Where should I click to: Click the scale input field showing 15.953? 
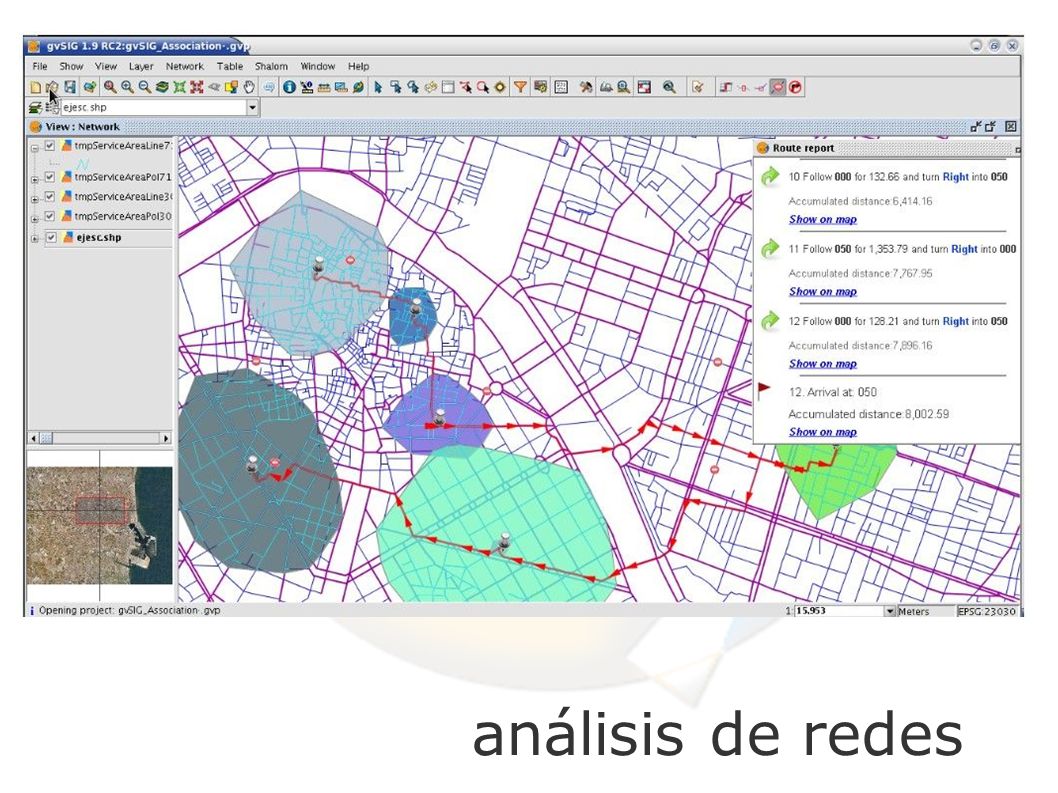[x=839, y=611]
